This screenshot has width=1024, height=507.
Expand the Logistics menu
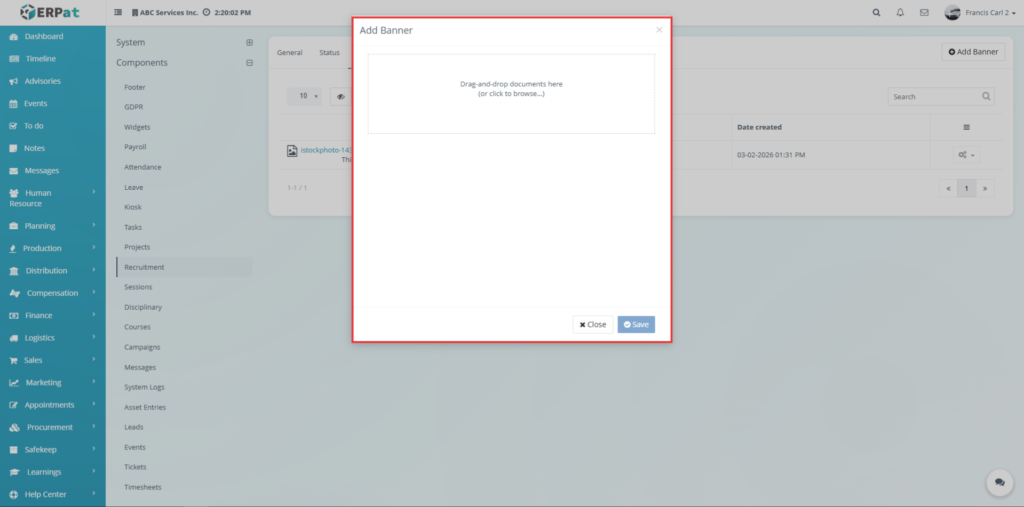(x=52, y=338)
